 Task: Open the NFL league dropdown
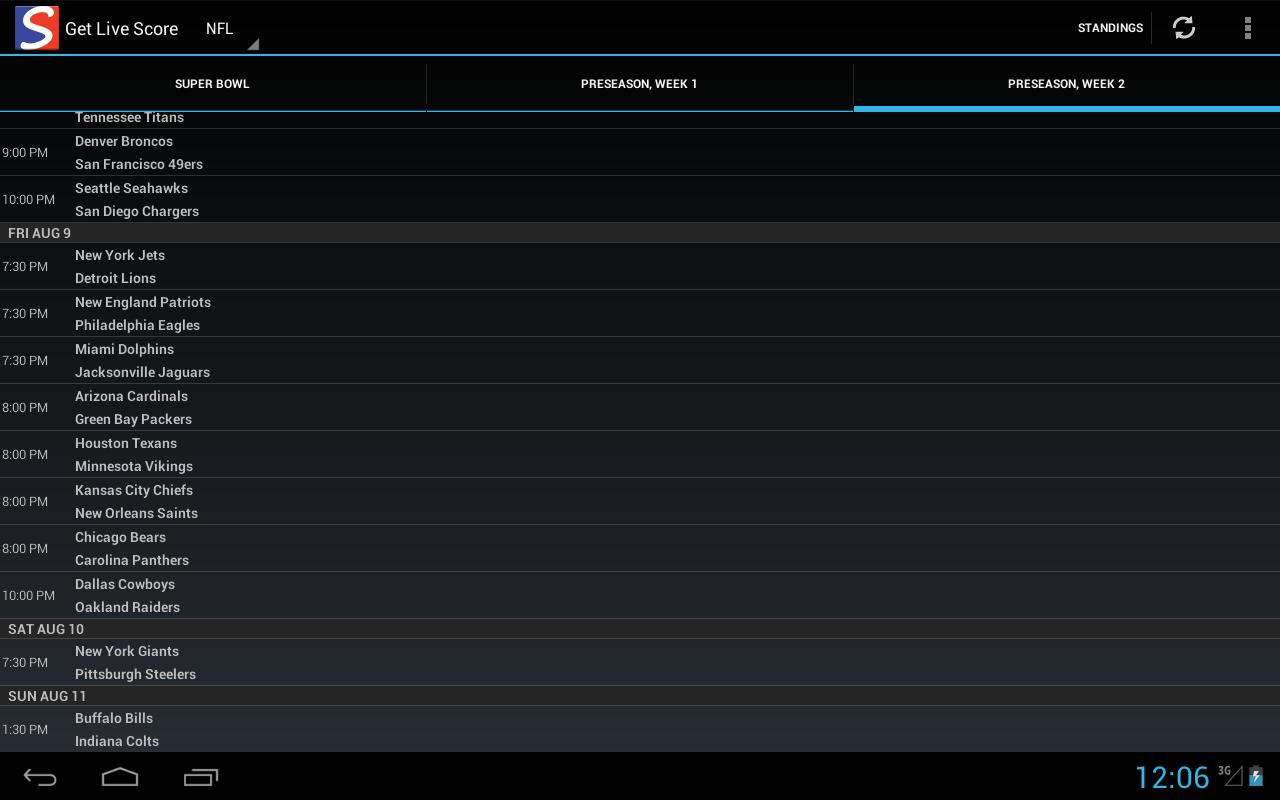coord(231,29)
